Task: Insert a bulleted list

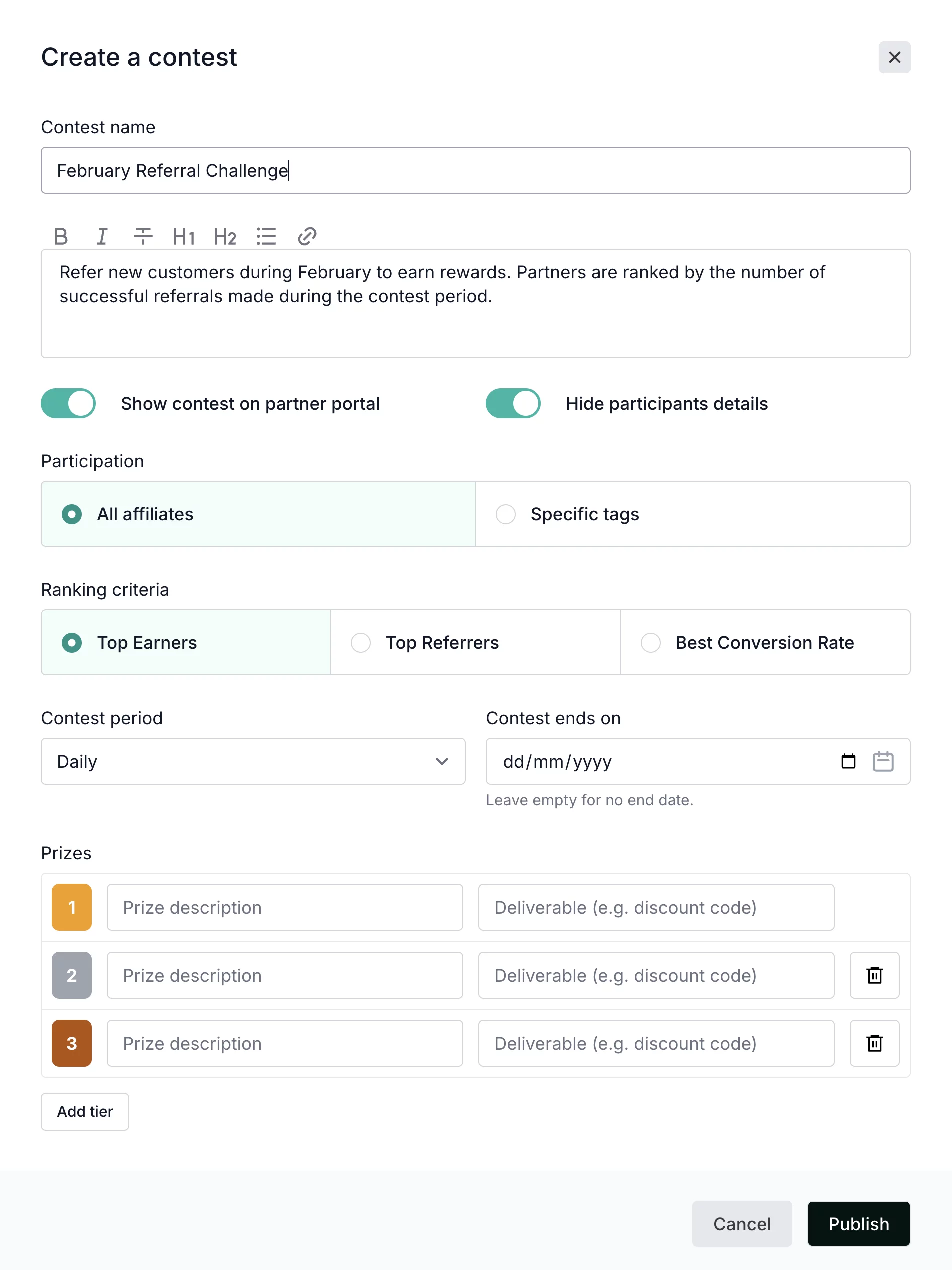Action: (x=266, y=236)
